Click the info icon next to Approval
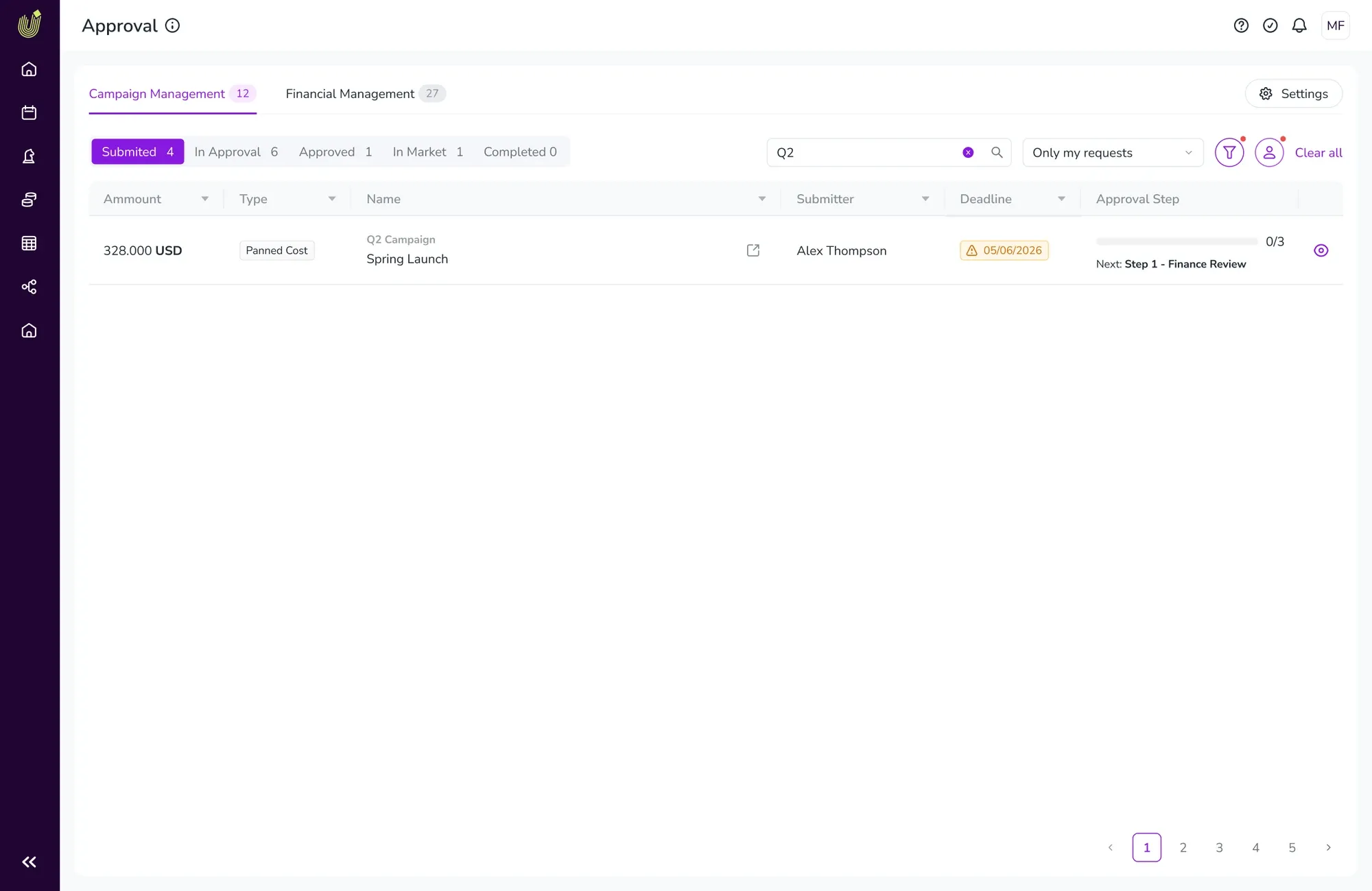 tap(173, 25)
